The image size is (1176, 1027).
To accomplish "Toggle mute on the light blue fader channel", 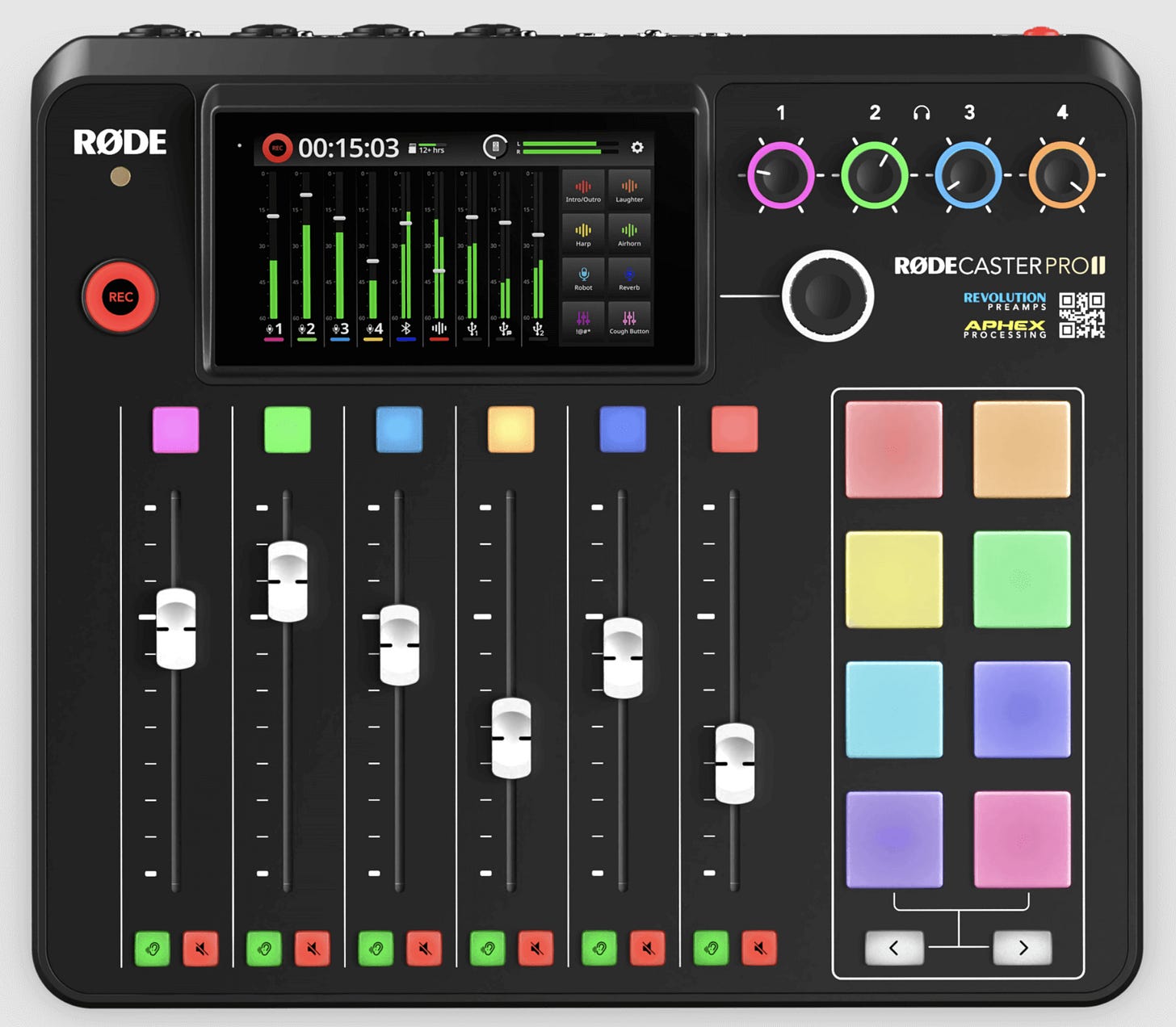I will coord(424,949).
